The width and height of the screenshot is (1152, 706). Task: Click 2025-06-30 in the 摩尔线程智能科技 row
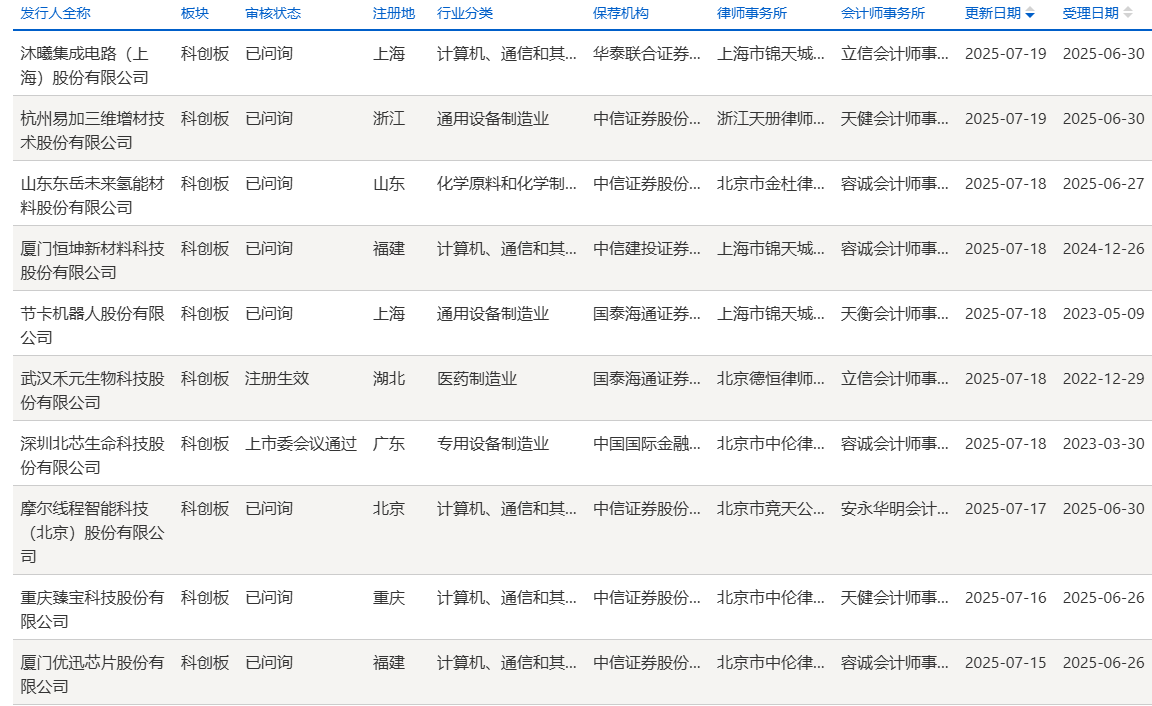coord(1104,508)
